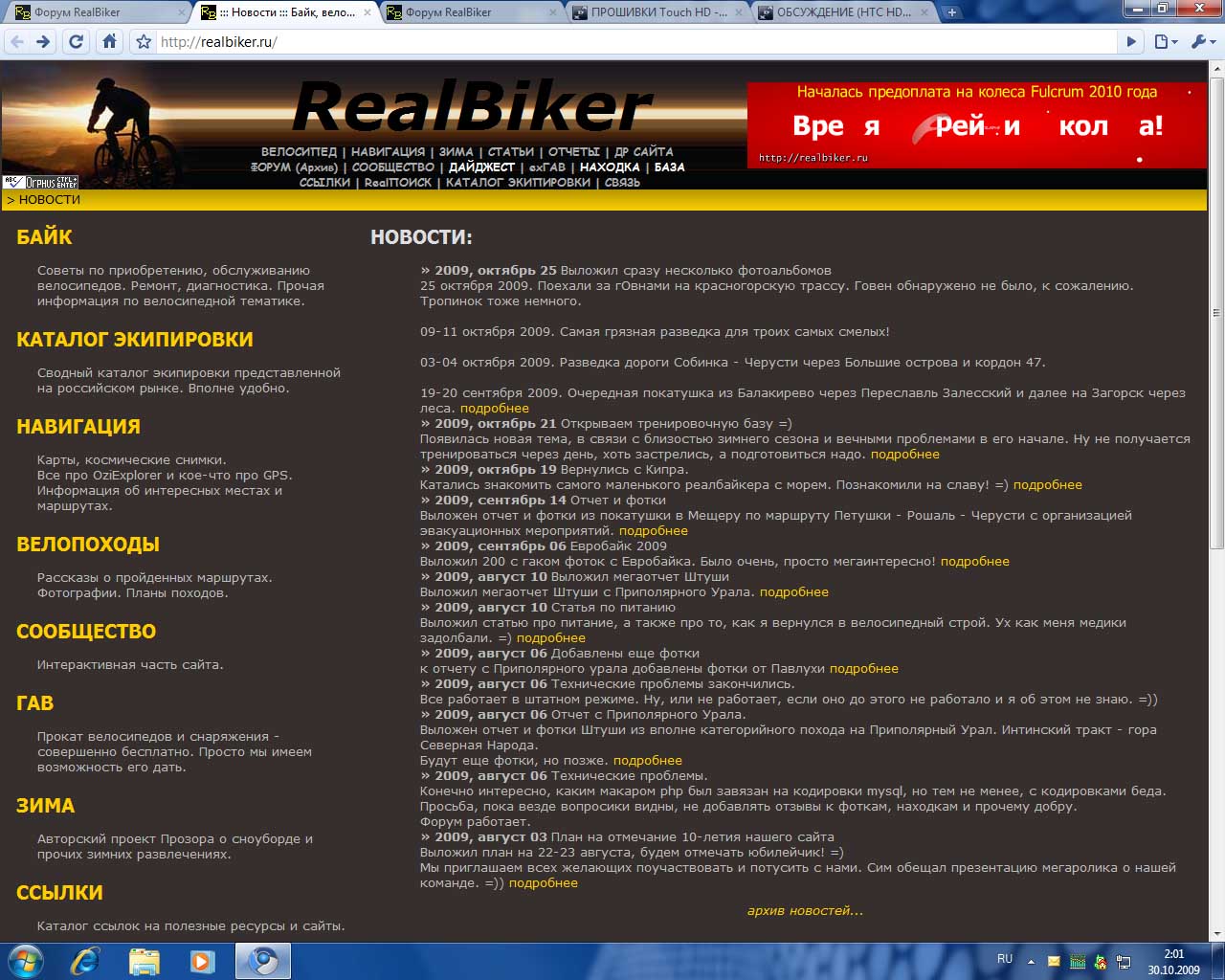Screen dimensions: 1225x980
Task: Switch to the ОБСУЖДЕНИЕ (HTC HD tab
Action: point(843,12)
